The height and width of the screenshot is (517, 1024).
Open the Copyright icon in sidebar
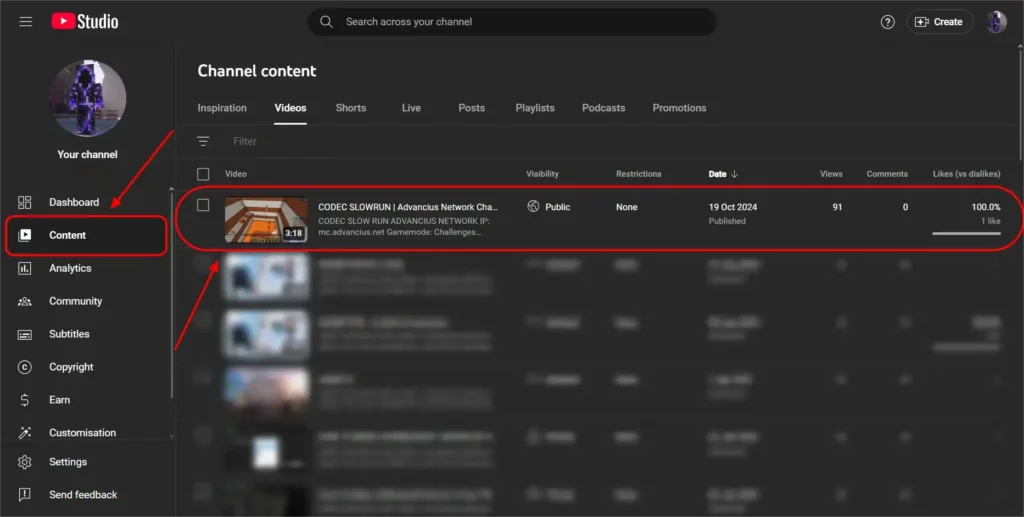[24, 367]
